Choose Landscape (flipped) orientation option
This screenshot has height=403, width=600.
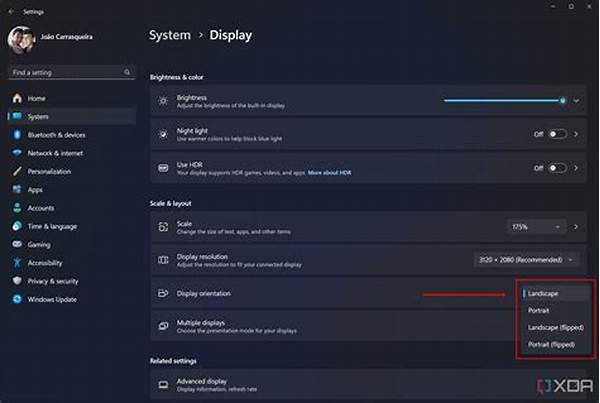click(x=555, y=327)
